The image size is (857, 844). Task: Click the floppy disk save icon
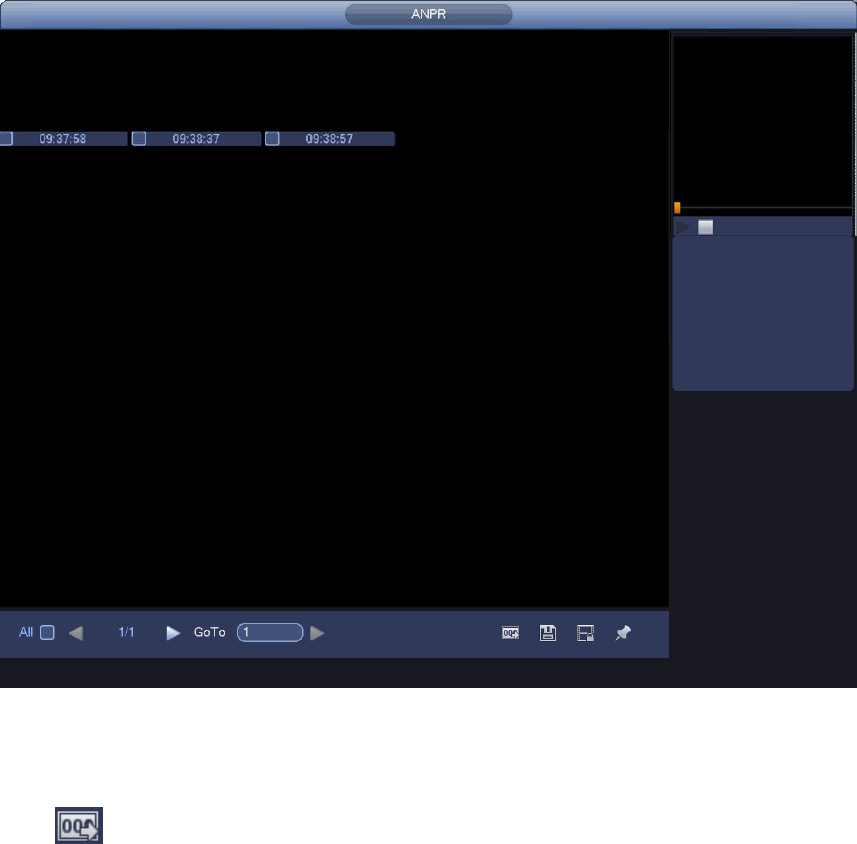(548, 633)
